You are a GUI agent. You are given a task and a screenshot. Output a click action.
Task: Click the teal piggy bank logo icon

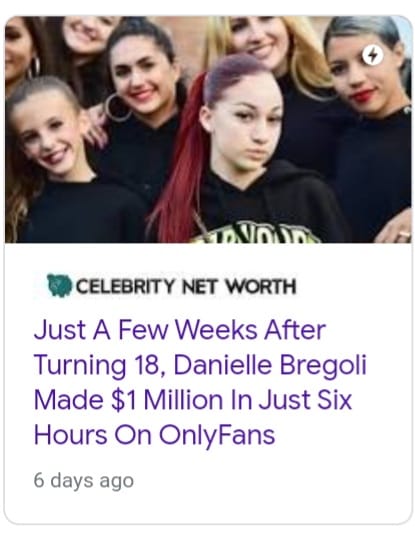[59, 285]
